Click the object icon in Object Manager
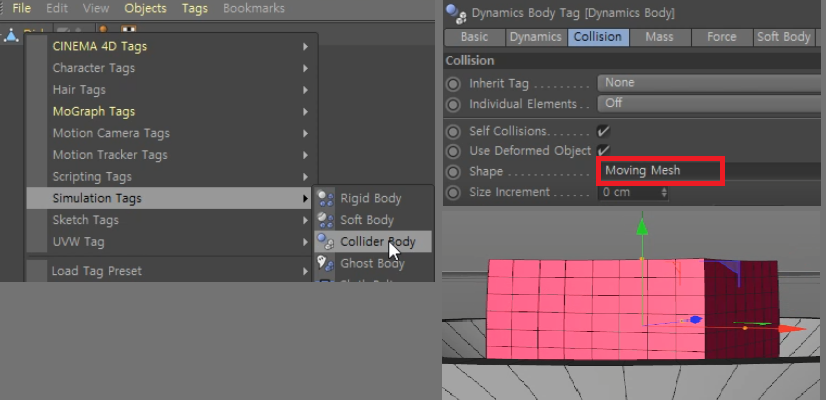 pos(11,35)
